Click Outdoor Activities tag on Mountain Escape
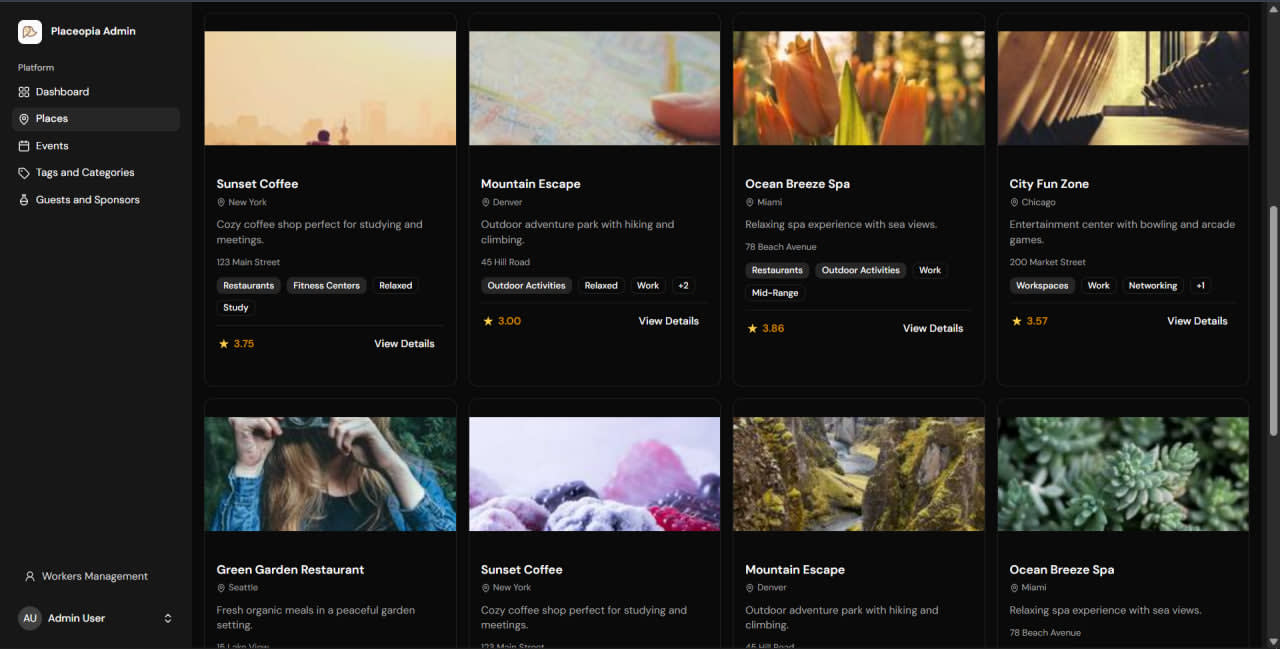 pos(526,286)
